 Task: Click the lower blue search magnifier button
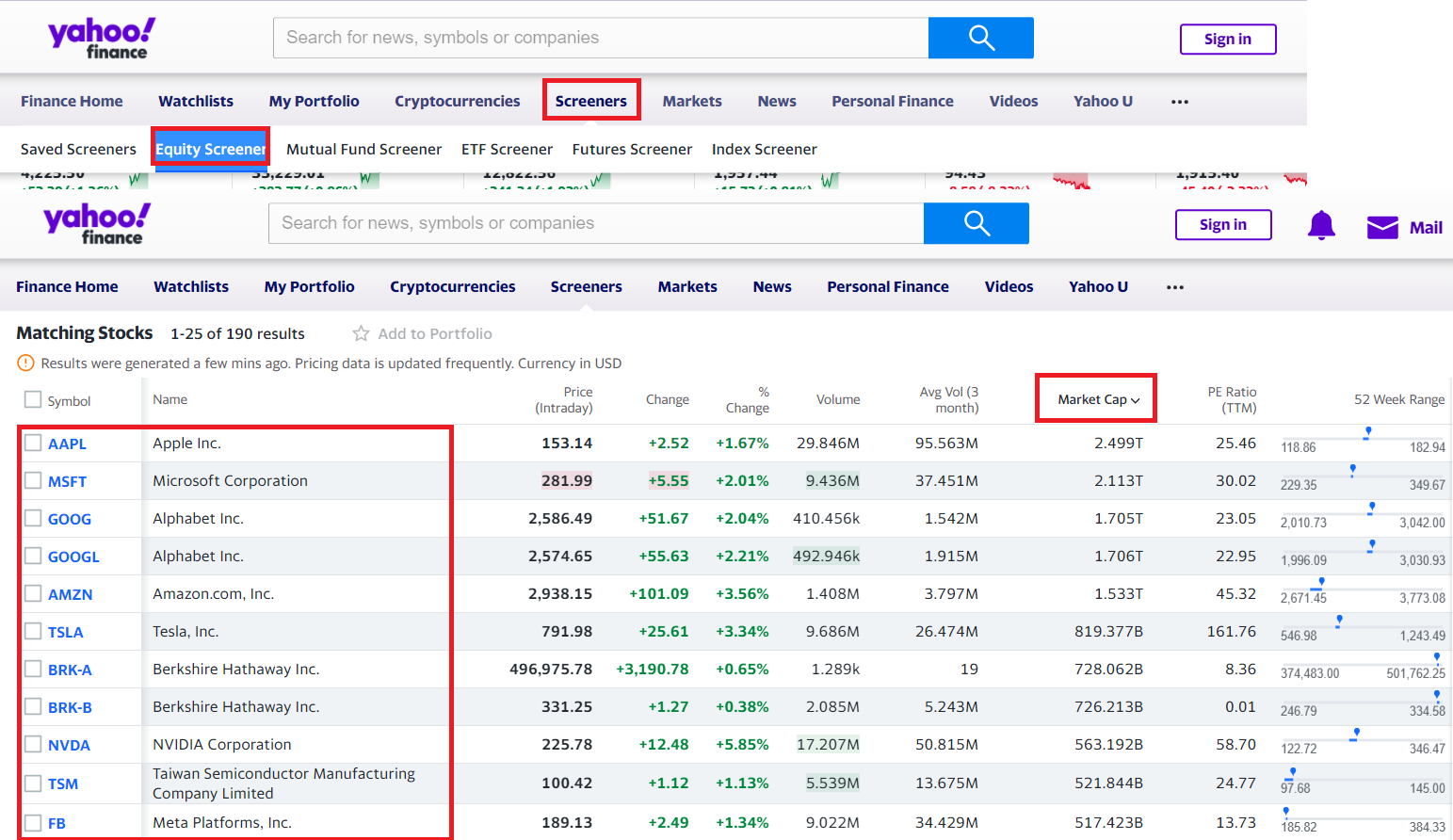click(977, 223)
